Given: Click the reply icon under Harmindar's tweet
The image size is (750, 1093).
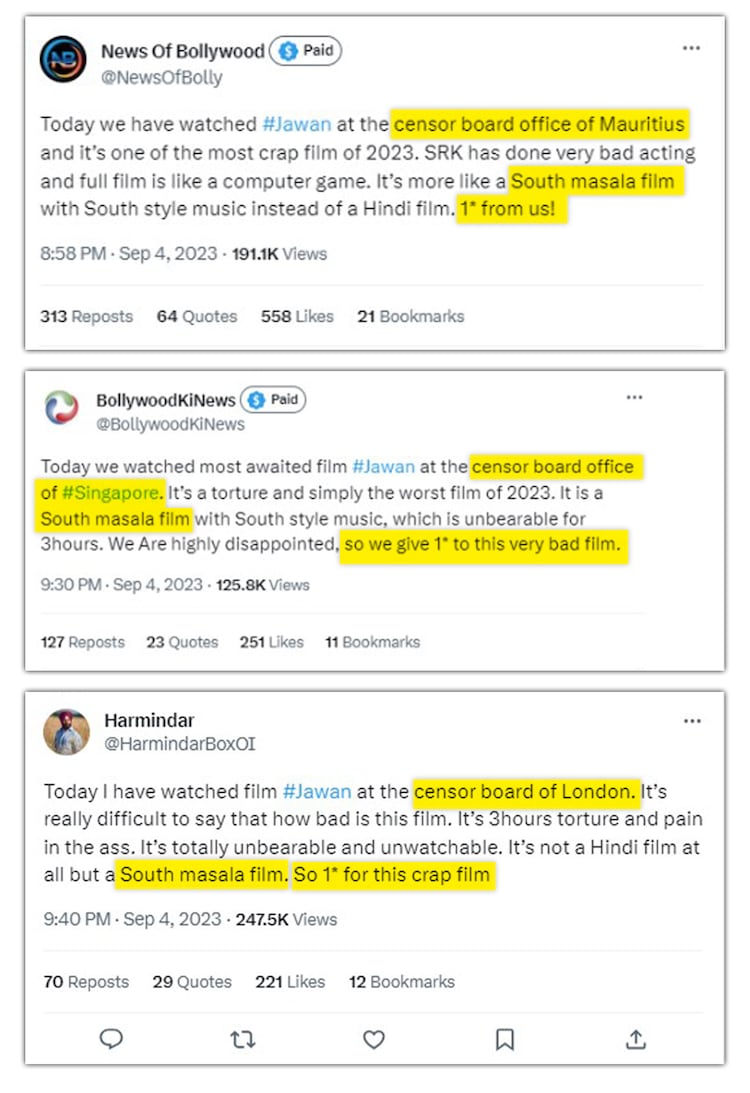Looking at the screenshot, I should click(x=112, y=1039).
